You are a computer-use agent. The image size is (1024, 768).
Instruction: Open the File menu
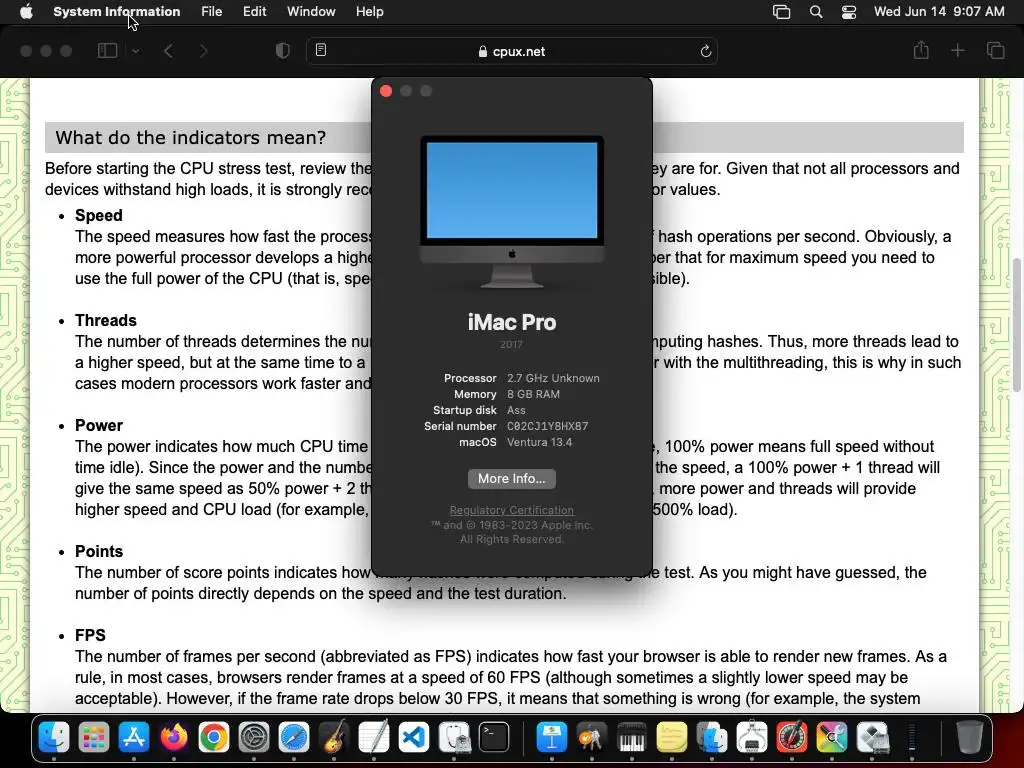tap(212, 12)
